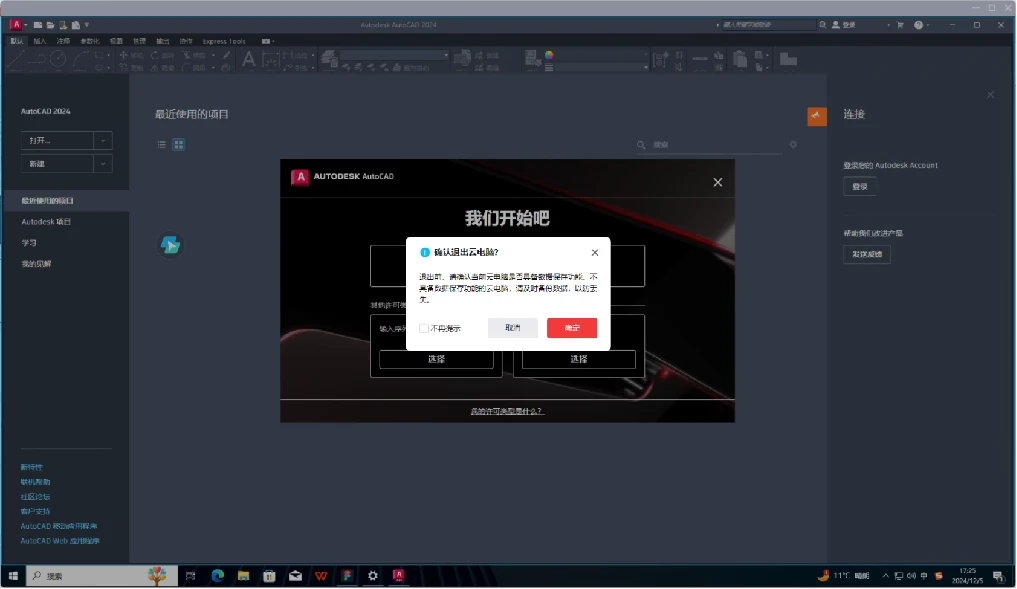Open Layer Properties icon in ribbon
This screenshot has width=1017, height=589.
point(329,58)
